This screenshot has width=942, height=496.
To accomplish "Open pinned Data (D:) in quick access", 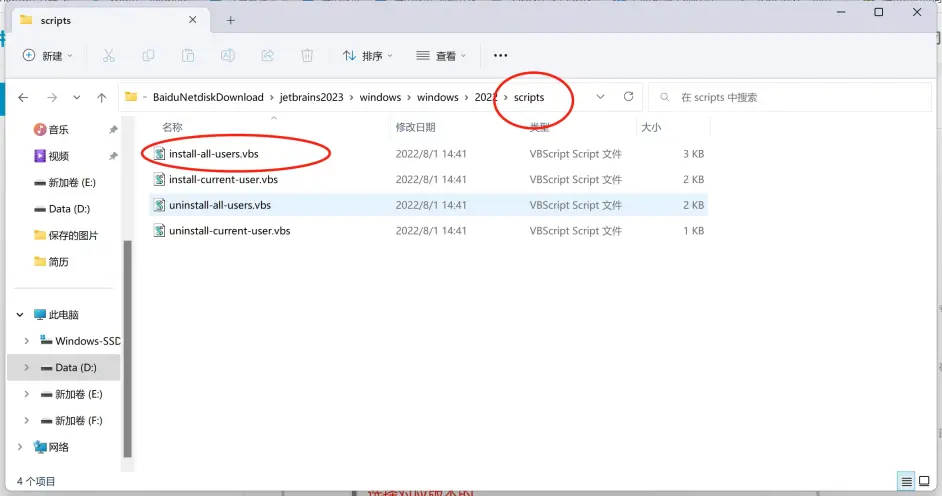I will coord(62,209).
